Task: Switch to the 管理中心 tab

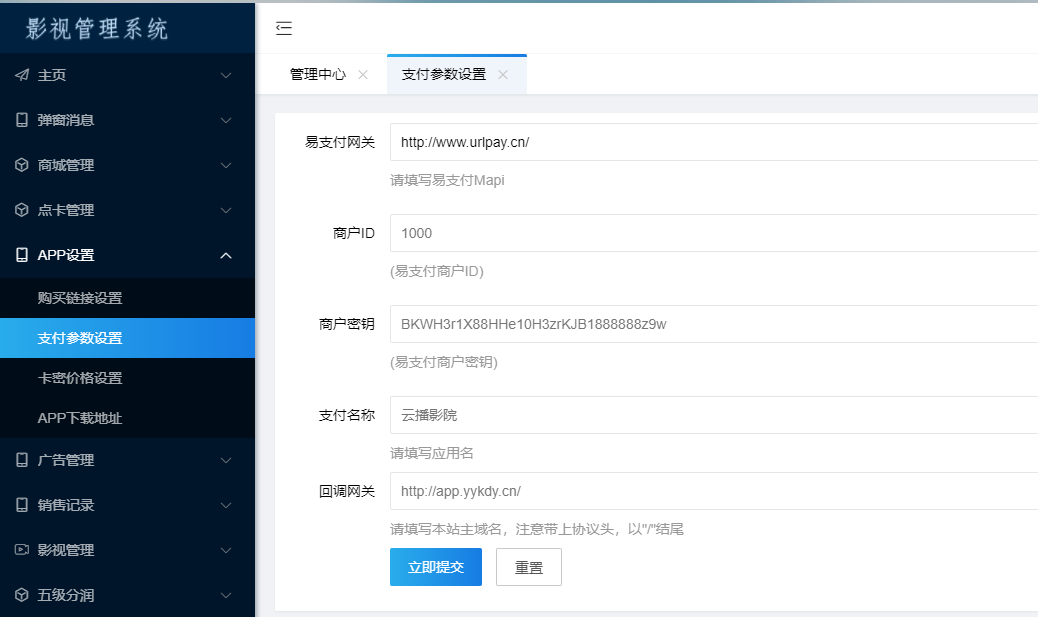Action: (x=318, y=75)
